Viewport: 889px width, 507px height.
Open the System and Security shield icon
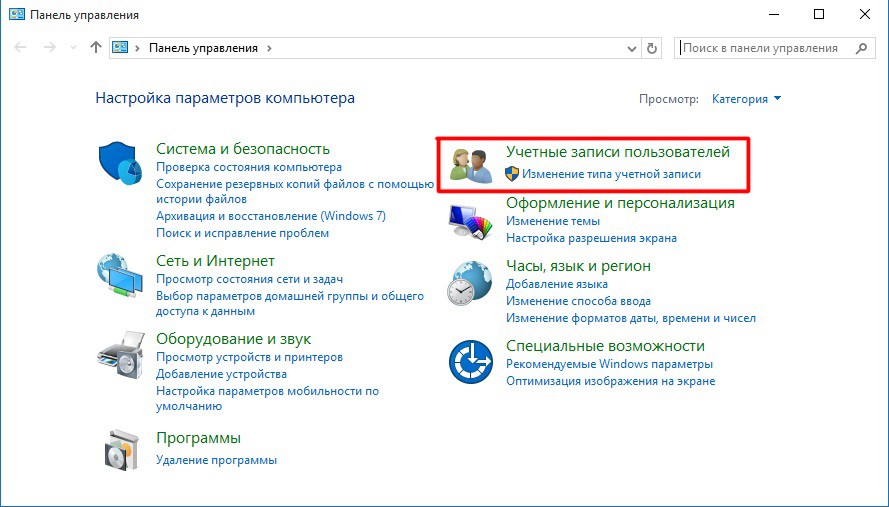coord(120,163)
